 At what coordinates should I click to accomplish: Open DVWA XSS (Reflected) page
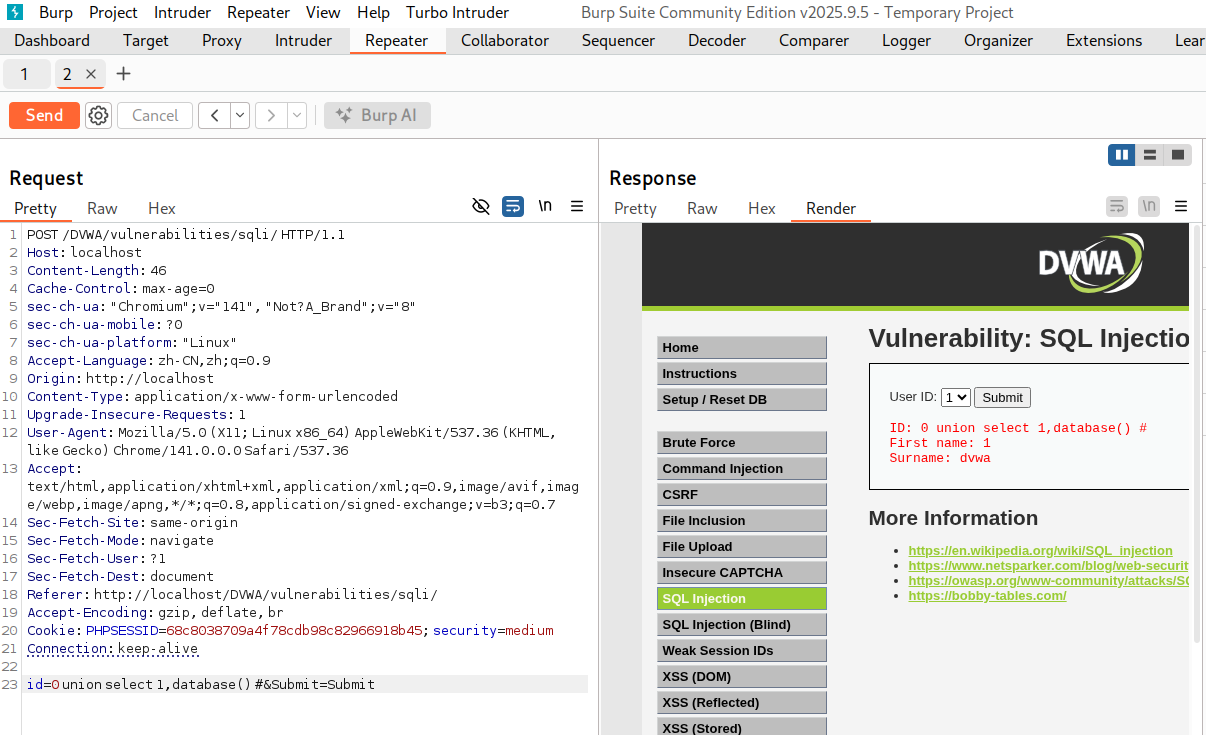742,702
